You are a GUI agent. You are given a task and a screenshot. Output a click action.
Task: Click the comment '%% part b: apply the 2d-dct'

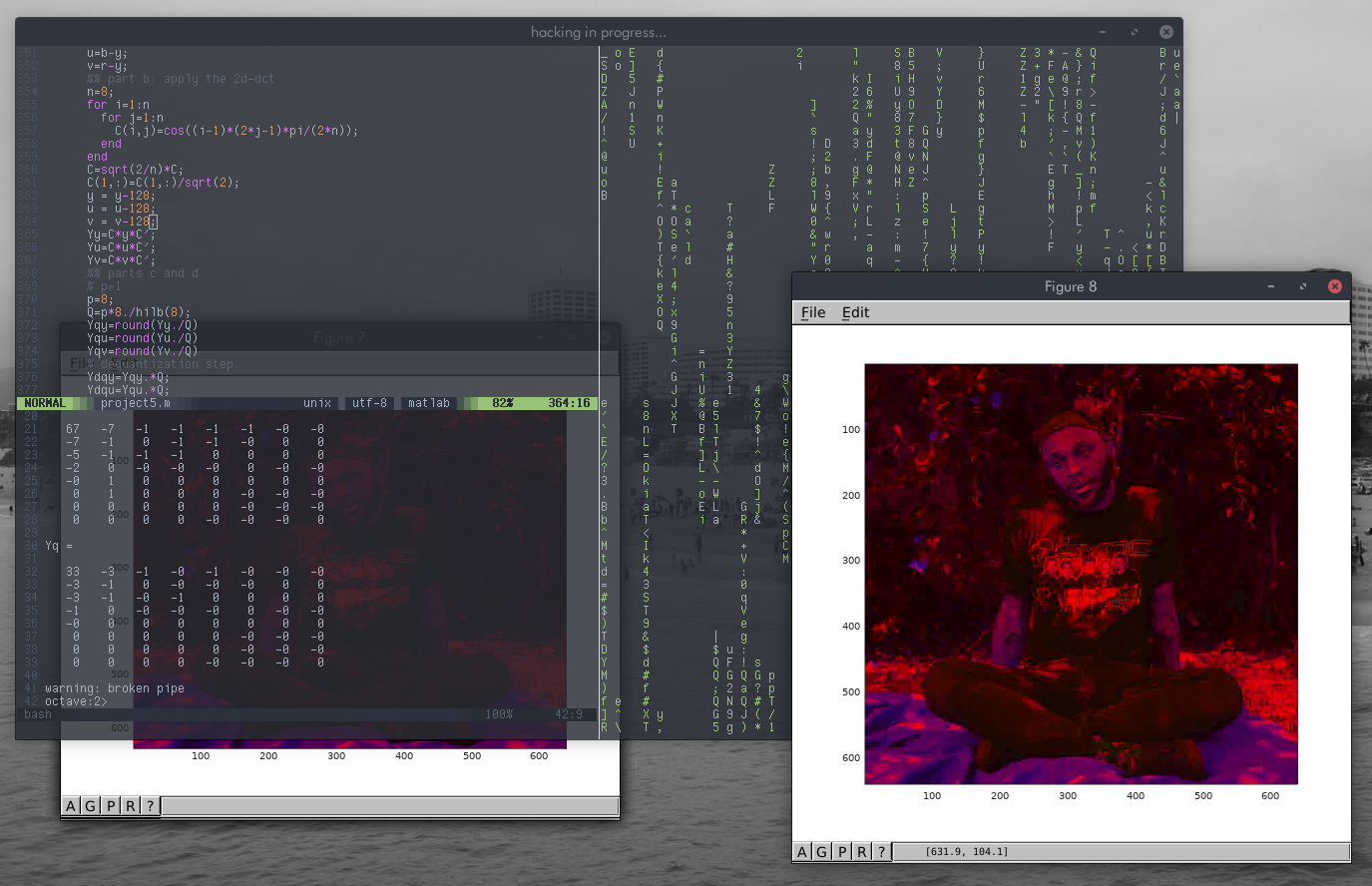181,79
